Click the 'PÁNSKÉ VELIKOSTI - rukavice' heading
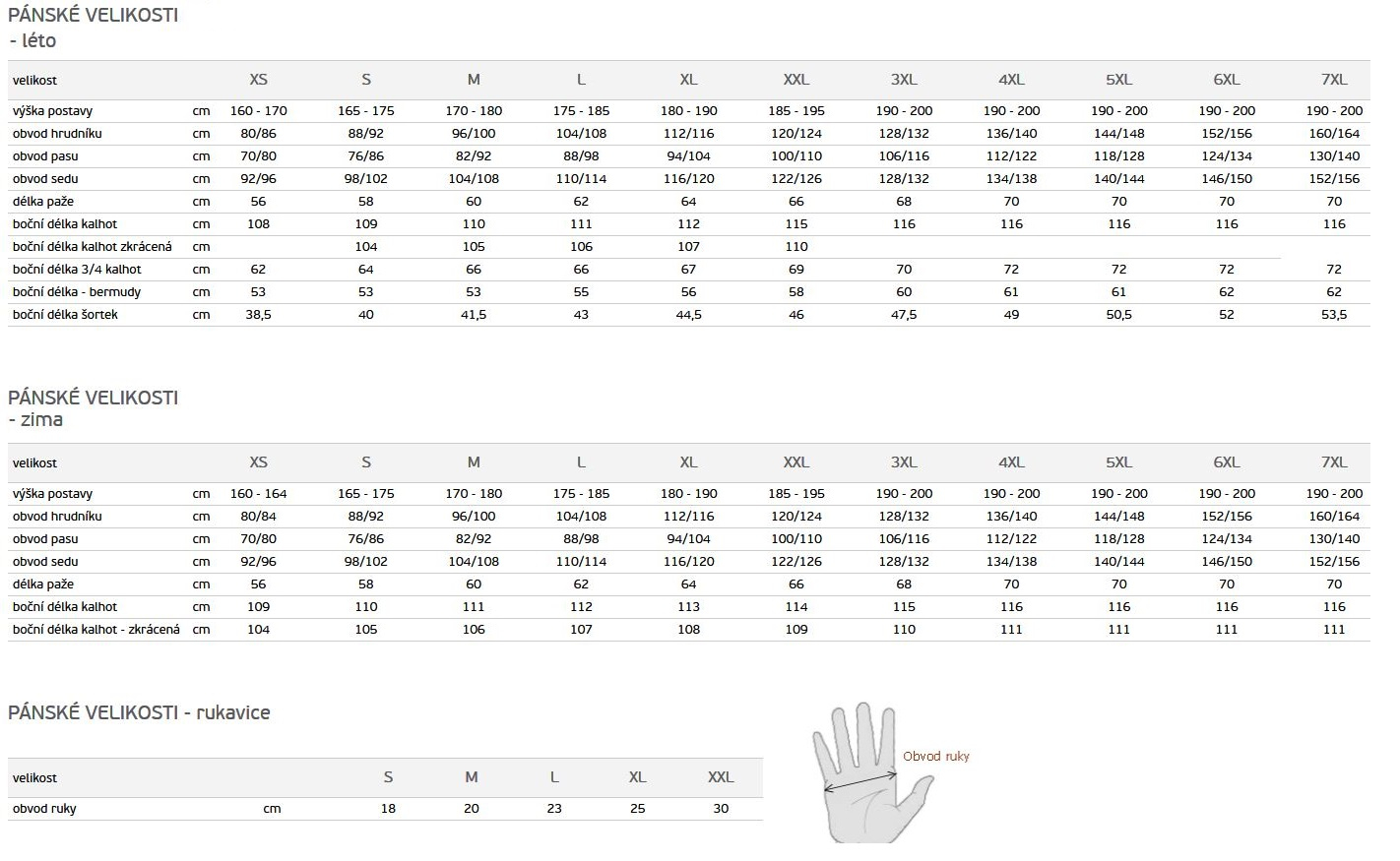The image size is (1400, 861). pos(139,712)
